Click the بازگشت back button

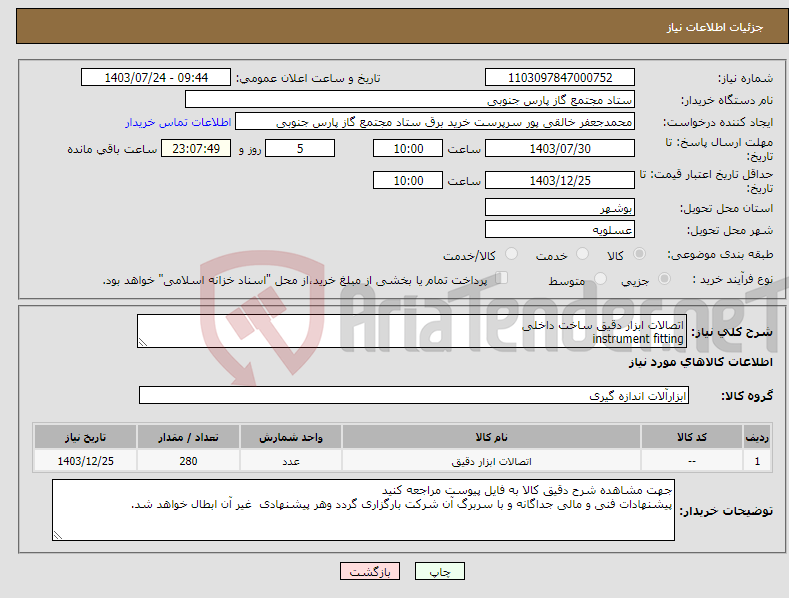pos(370,571)
